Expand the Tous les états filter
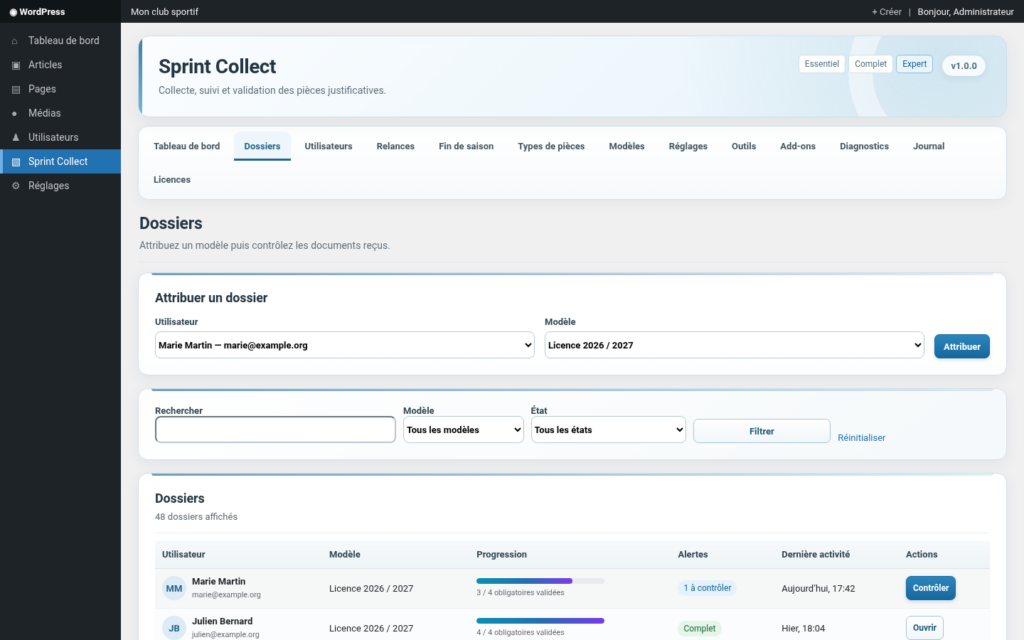This screenshot has width=1024, height=640. coord(608,430)
